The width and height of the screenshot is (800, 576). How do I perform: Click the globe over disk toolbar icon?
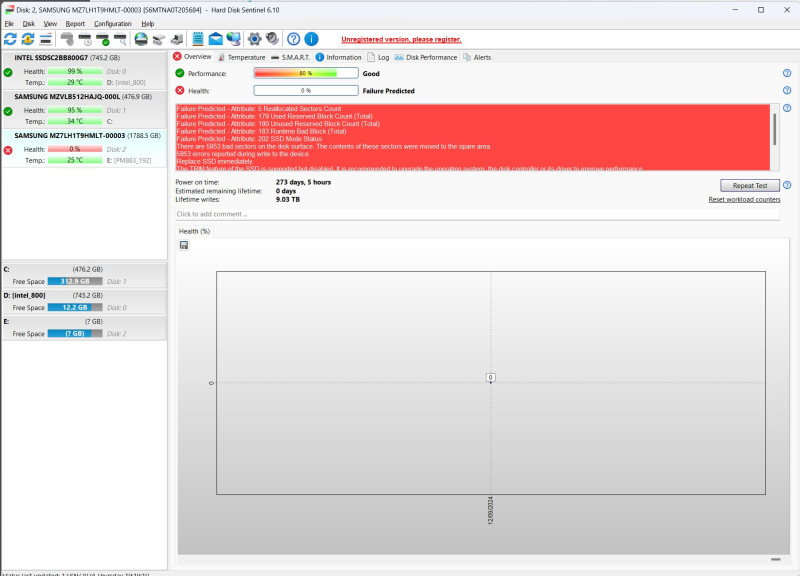pos(141,39)
